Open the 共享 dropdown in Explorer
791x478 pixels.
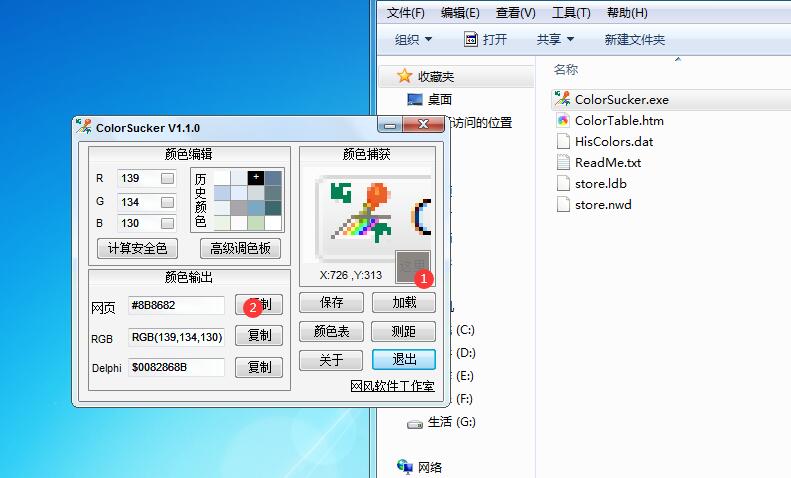click(x=555, y=39)
